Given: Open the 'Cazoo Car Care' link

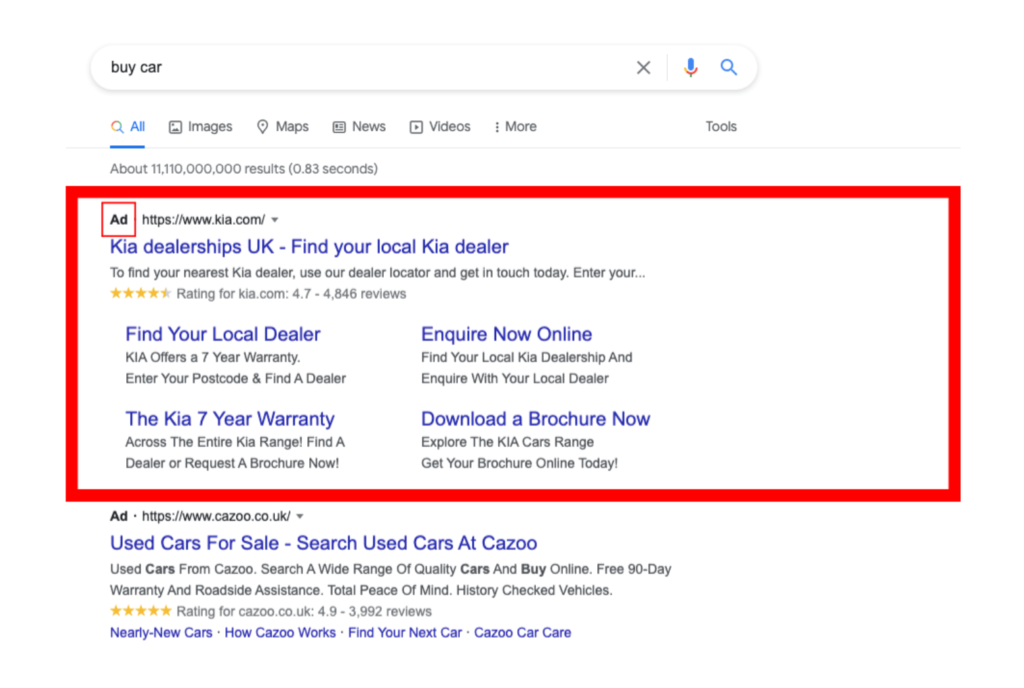Looking at the screenshot, I should (522, 633).
